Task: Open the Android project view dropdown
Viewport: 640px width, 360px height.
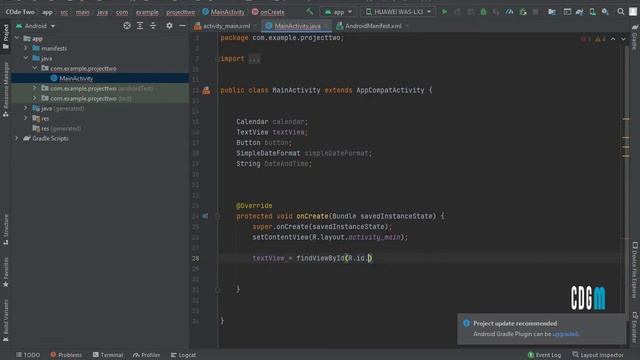Action: (x=36, y=26)
